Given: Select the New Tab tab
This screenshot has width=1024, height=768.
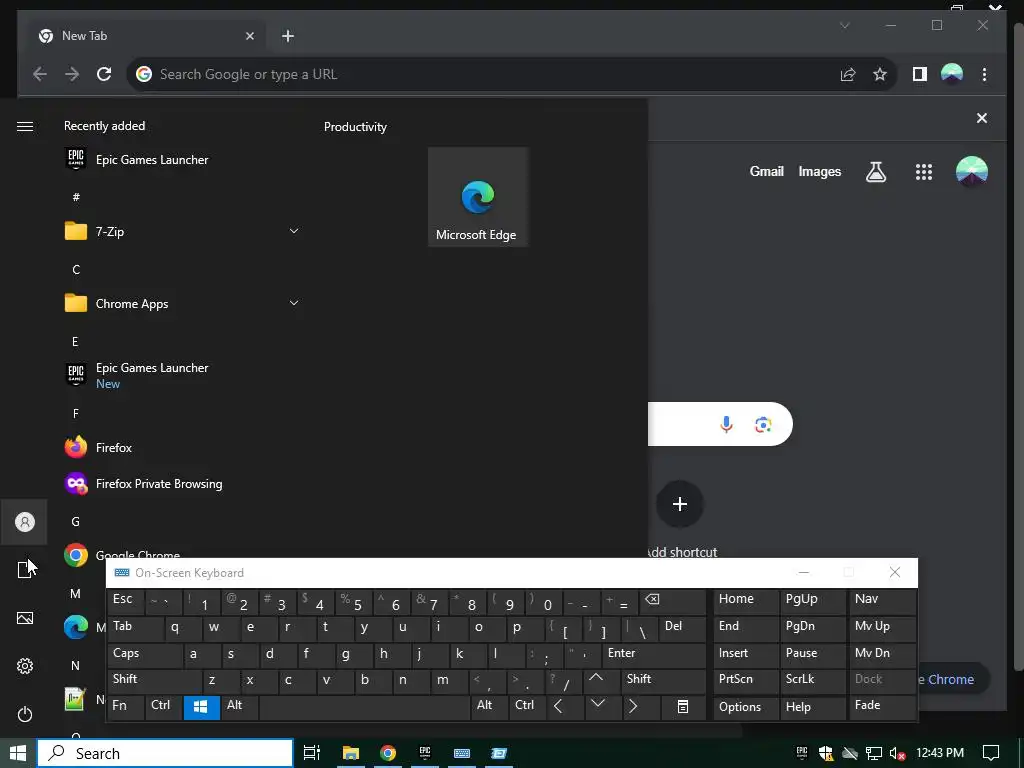Looking at the screenshot, I should click(x=148, y=36).
